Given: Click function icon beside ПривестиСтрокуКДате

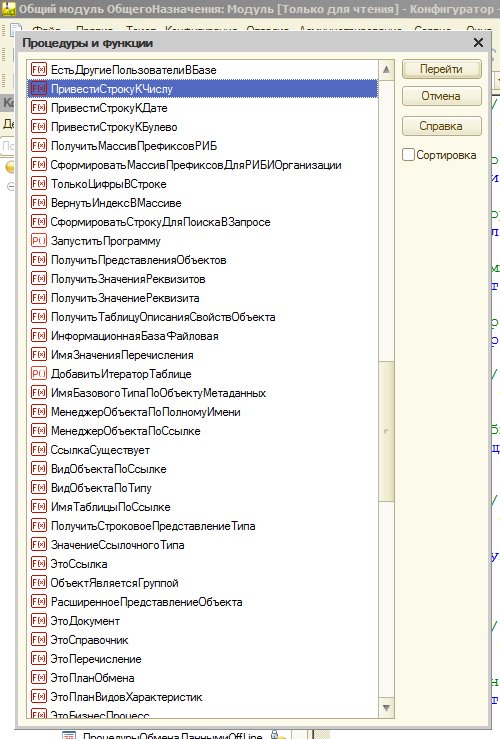Looking at the screenshot, I should click(x=39, y=108).
